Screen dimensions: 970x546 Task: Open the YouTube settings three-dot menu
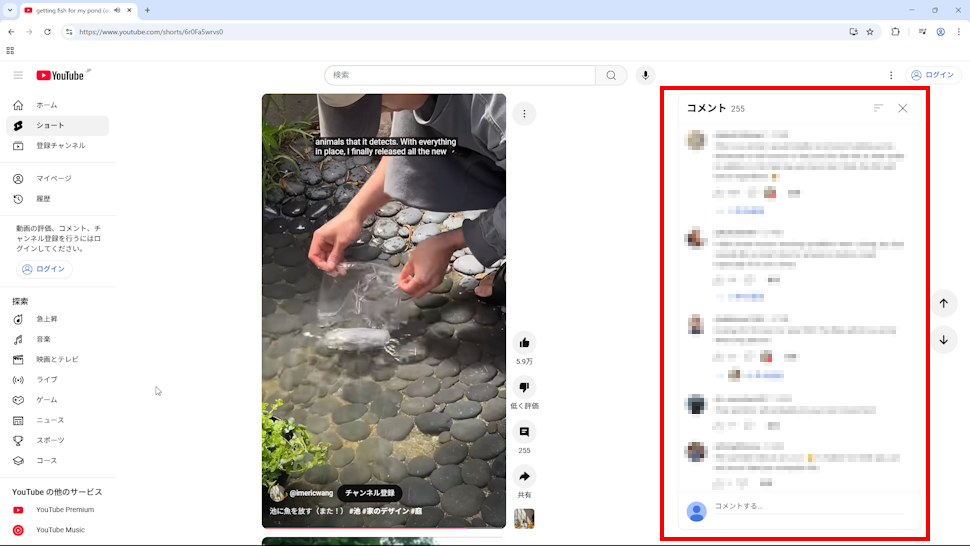point(891,75)
